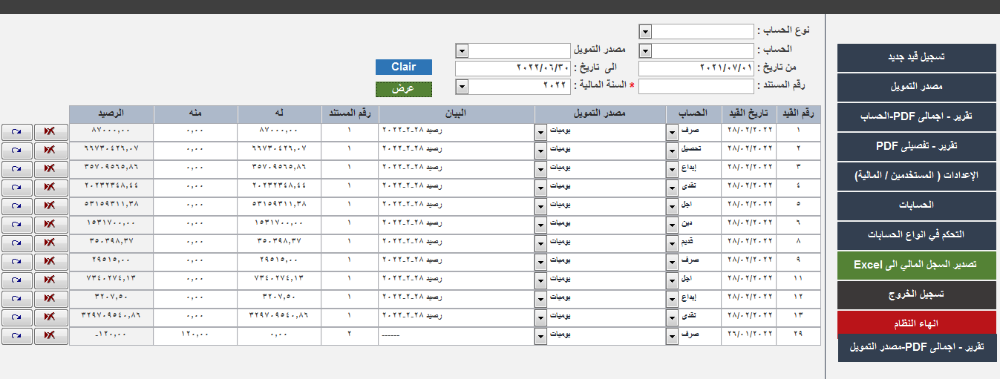This screenshot has height=379, width=1000.
Task: Open مصدر التمويل dropdown in entry 5 row
Action: [x=541, y=206]
